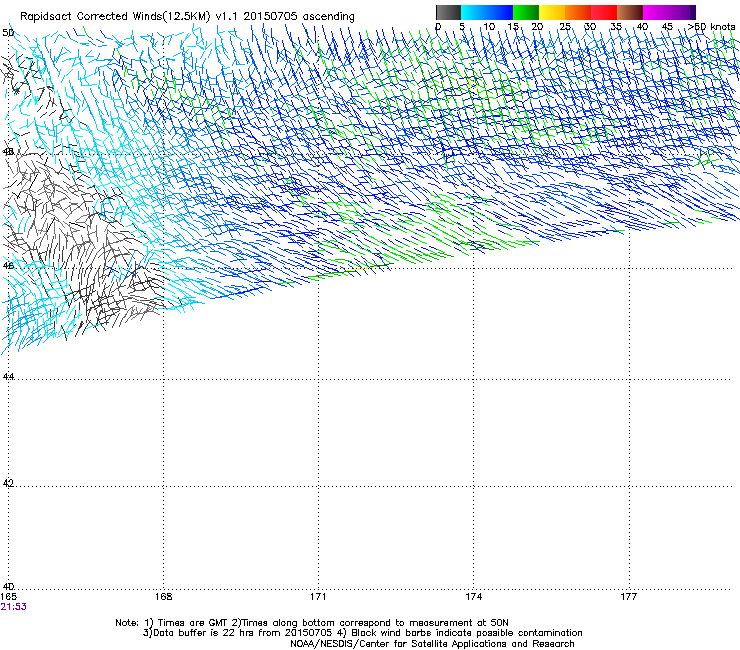This screenshot has height=650, width=740.
Task: Click the yellow 20-25 knots legend segment
Action: [x=552, y=12]
